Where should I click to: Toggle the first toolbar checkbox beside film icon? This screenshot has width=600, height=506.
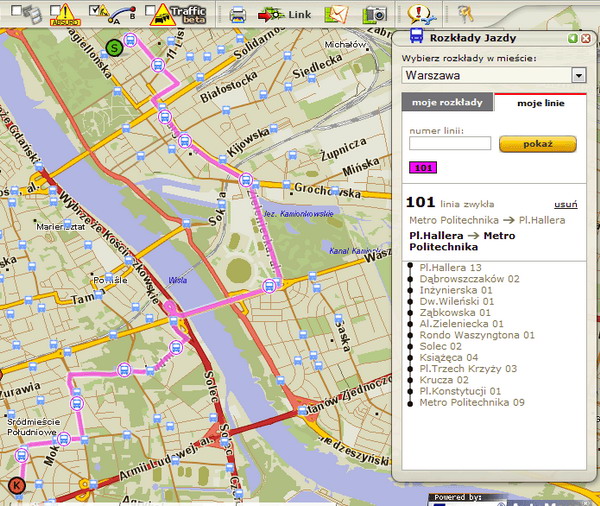(x=16, y=10)
